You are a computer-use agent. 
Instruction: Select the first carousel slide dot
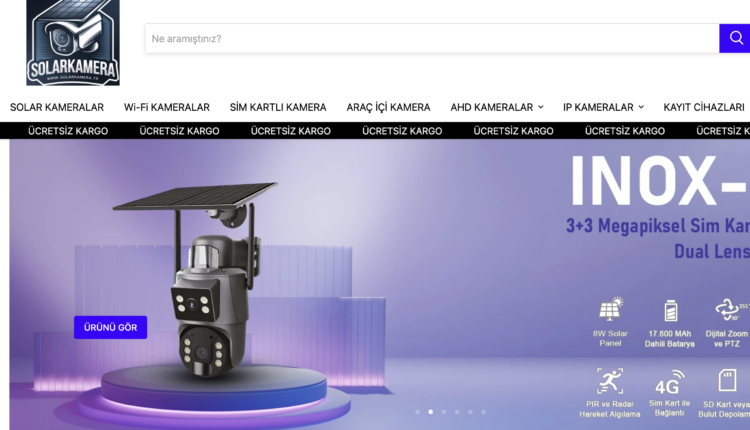coord(417,411)
